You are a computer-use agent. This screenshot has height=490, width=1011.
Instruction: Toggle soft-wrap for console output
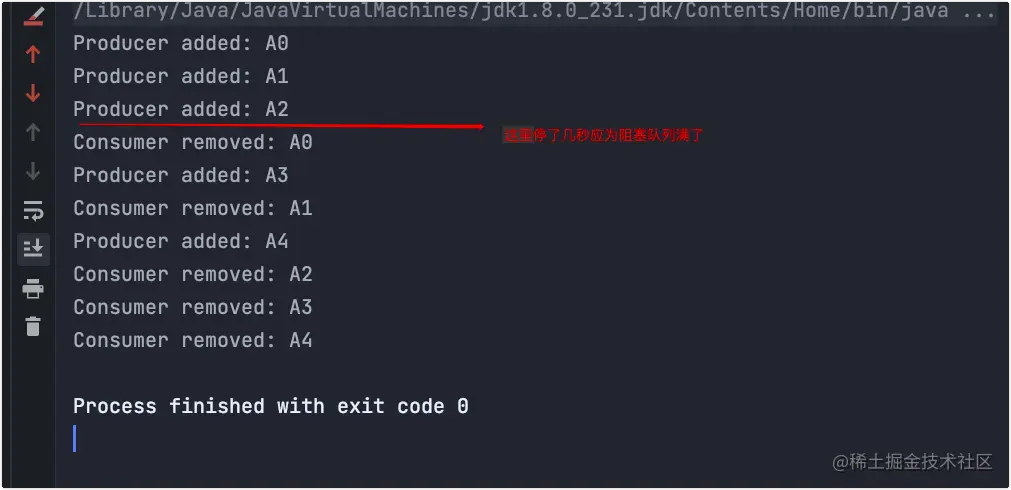coord(33,210)
